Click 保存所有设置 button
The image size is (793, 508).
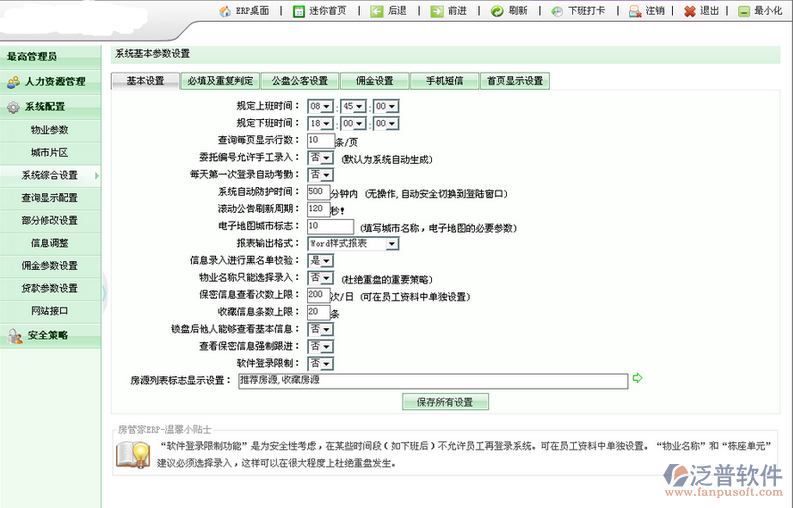[446, 402]
